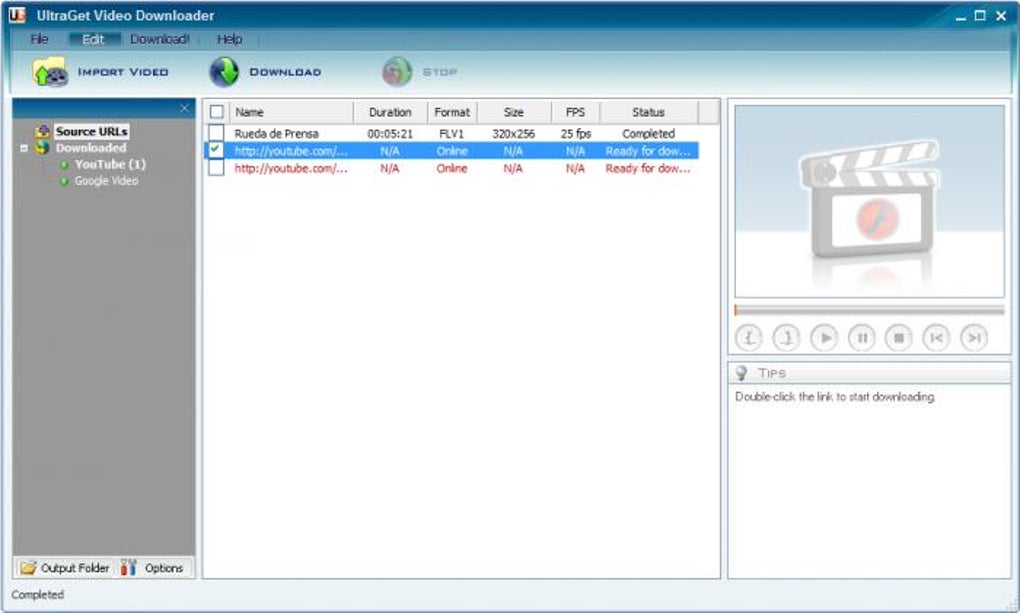Select the red unselected http://youtube.com/... link

[291, 169]
